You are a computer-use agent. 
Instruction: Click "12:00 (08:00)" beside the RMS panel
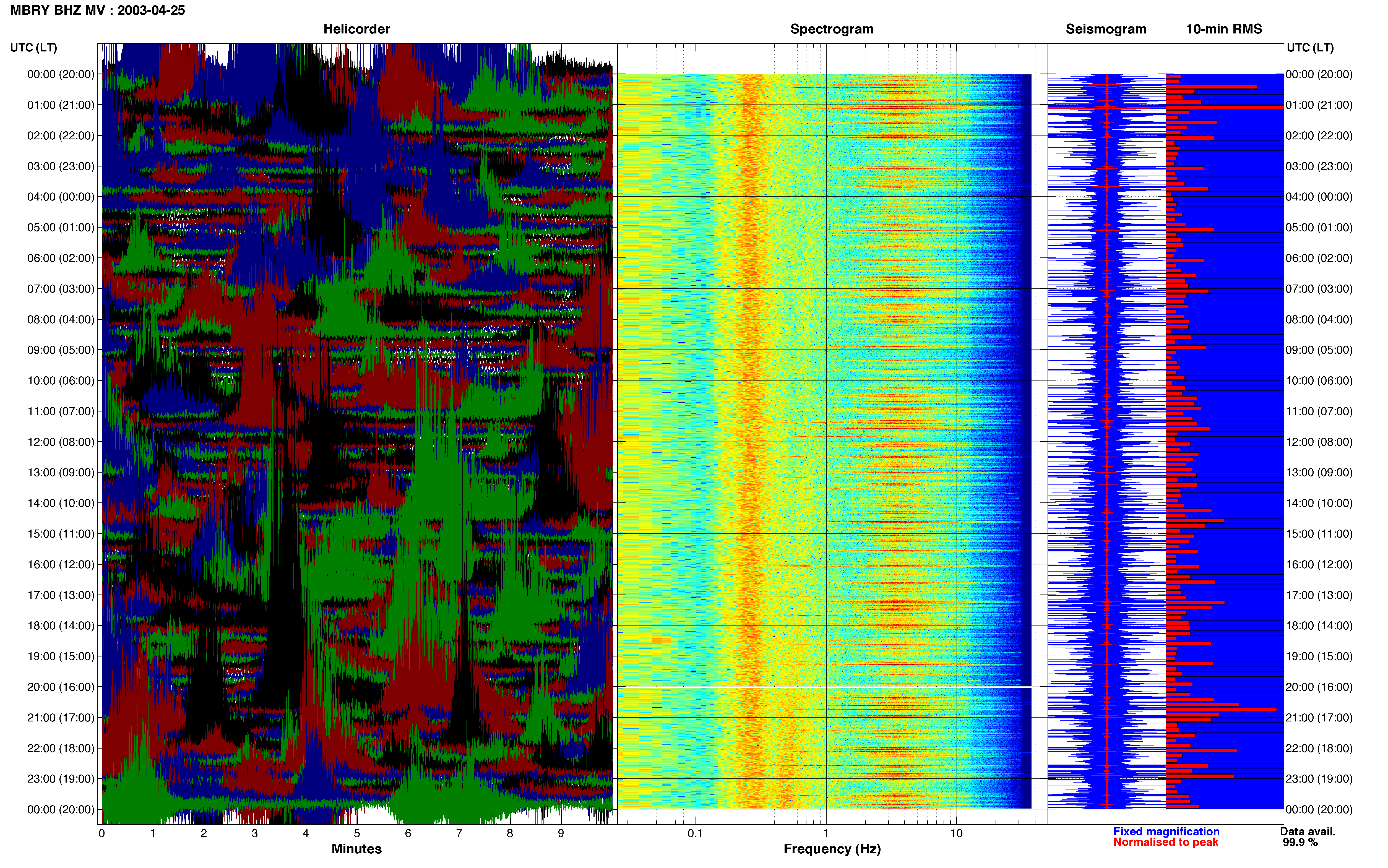pyautogui.click(x=1319, y=442)
